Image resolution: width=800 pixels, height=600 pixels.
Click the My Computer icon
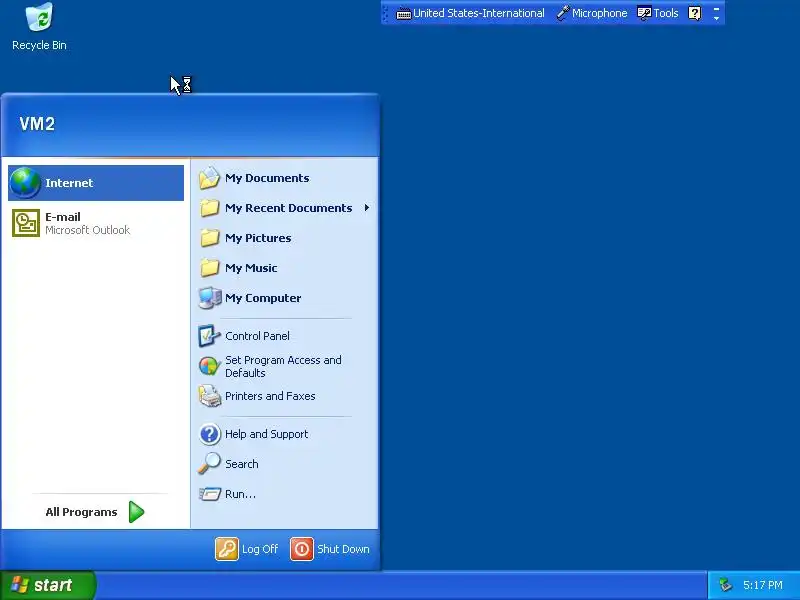coord(210,298)
